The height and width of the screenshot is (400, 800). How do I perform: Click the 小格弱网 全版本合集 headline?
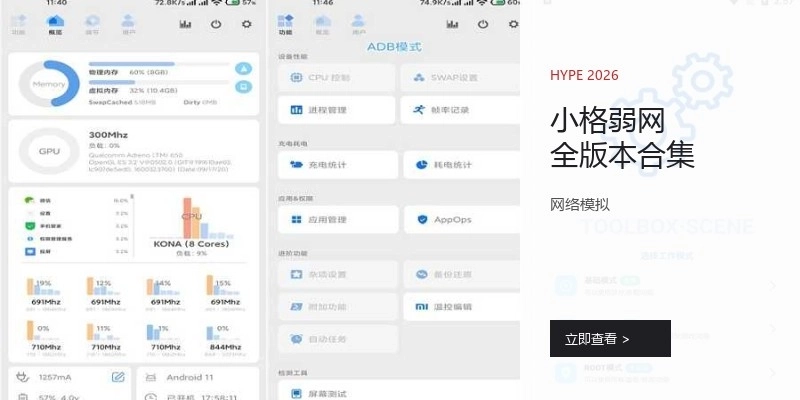[622, 138]
